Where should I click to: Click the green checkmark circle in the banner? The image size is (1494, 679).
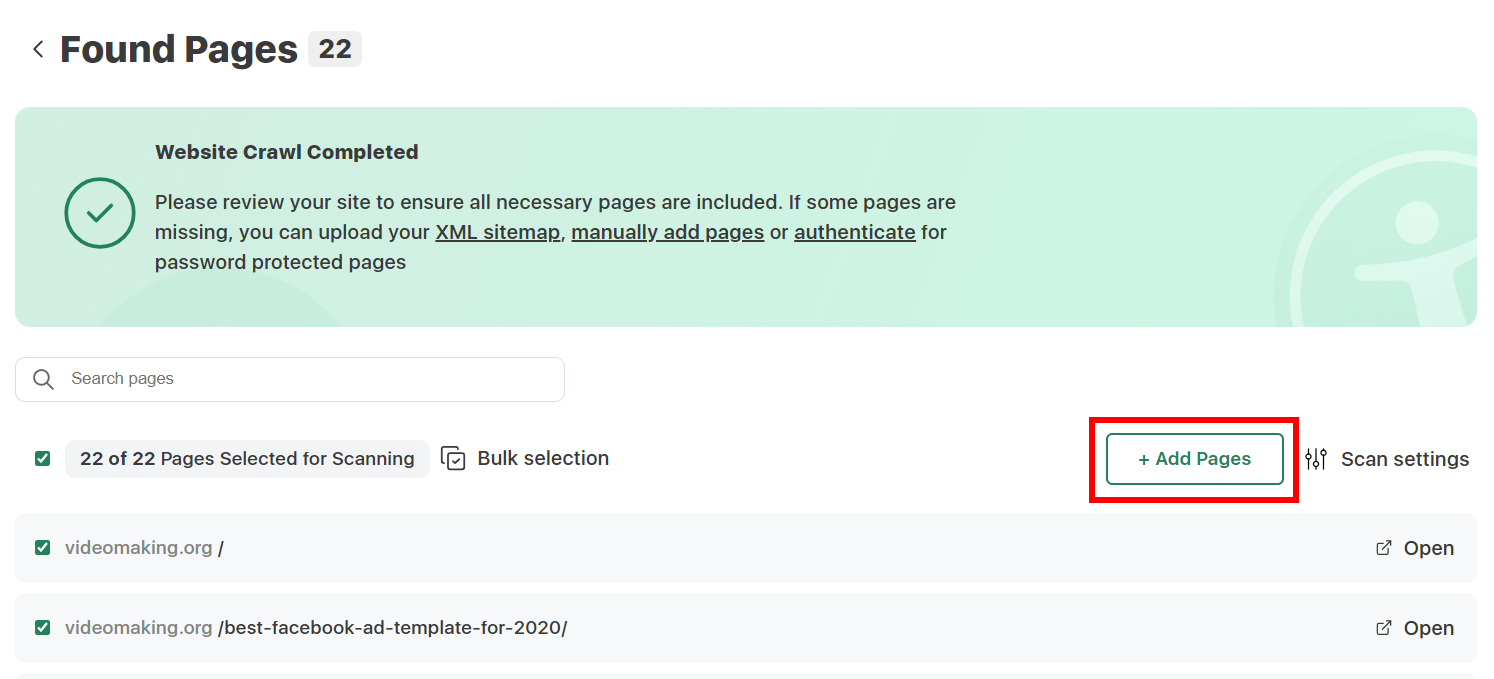tap(99, 213)
